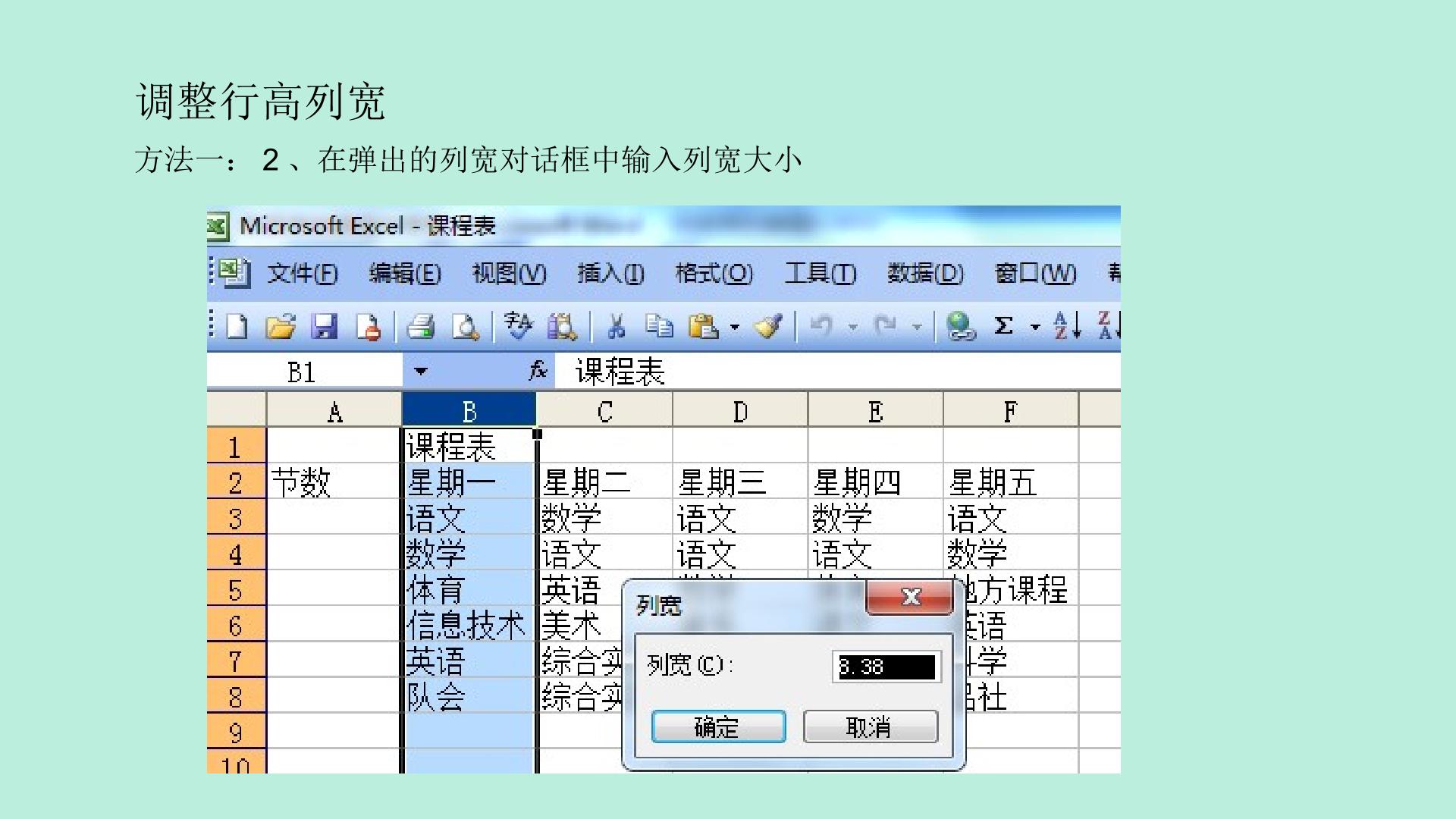Click the Excel icon in the title bar
Screen dimensions: 1456x819
[217, 226]
